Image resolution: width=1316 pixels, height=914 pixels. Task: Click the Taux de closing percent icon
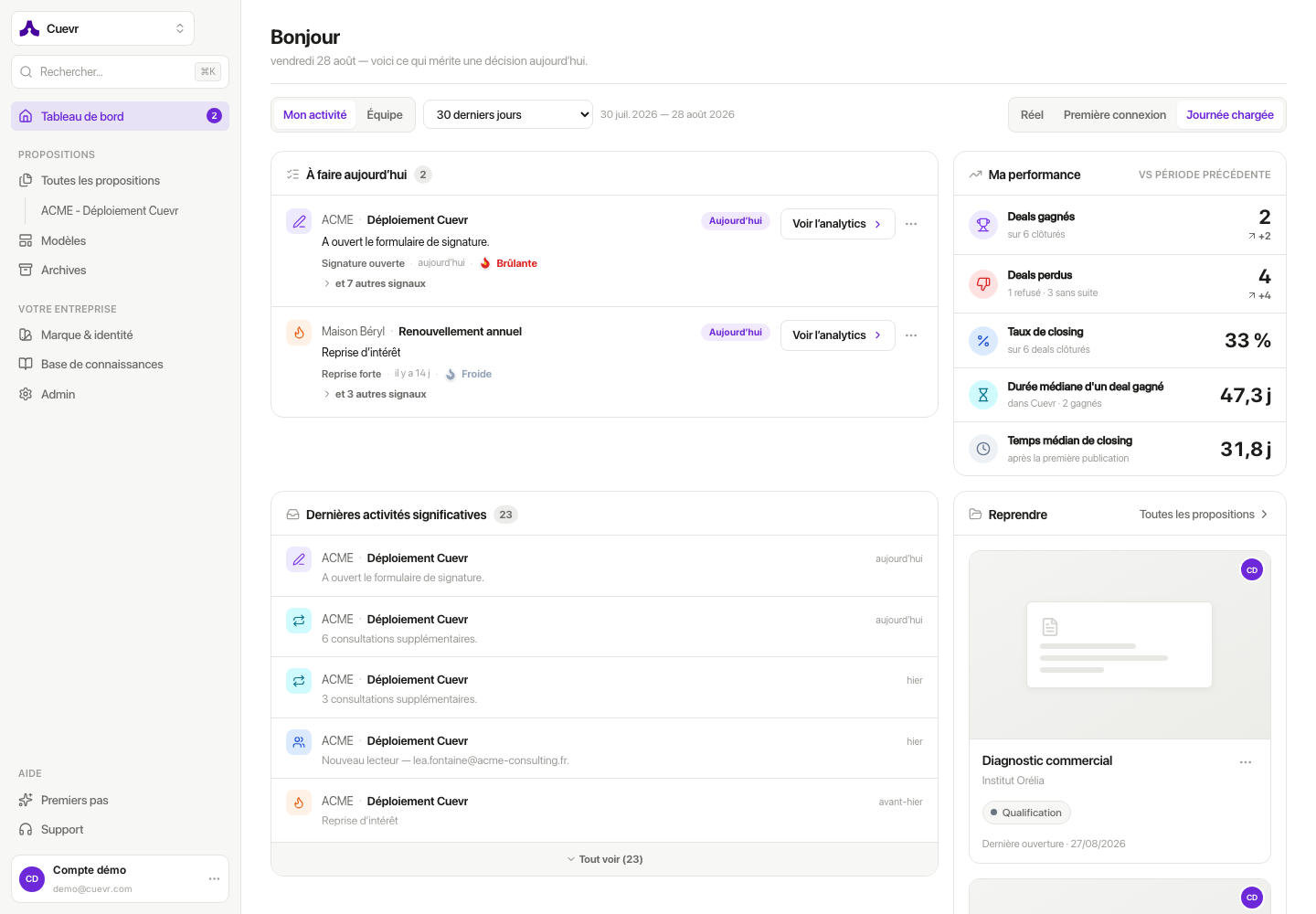click(x=983, y=340)
